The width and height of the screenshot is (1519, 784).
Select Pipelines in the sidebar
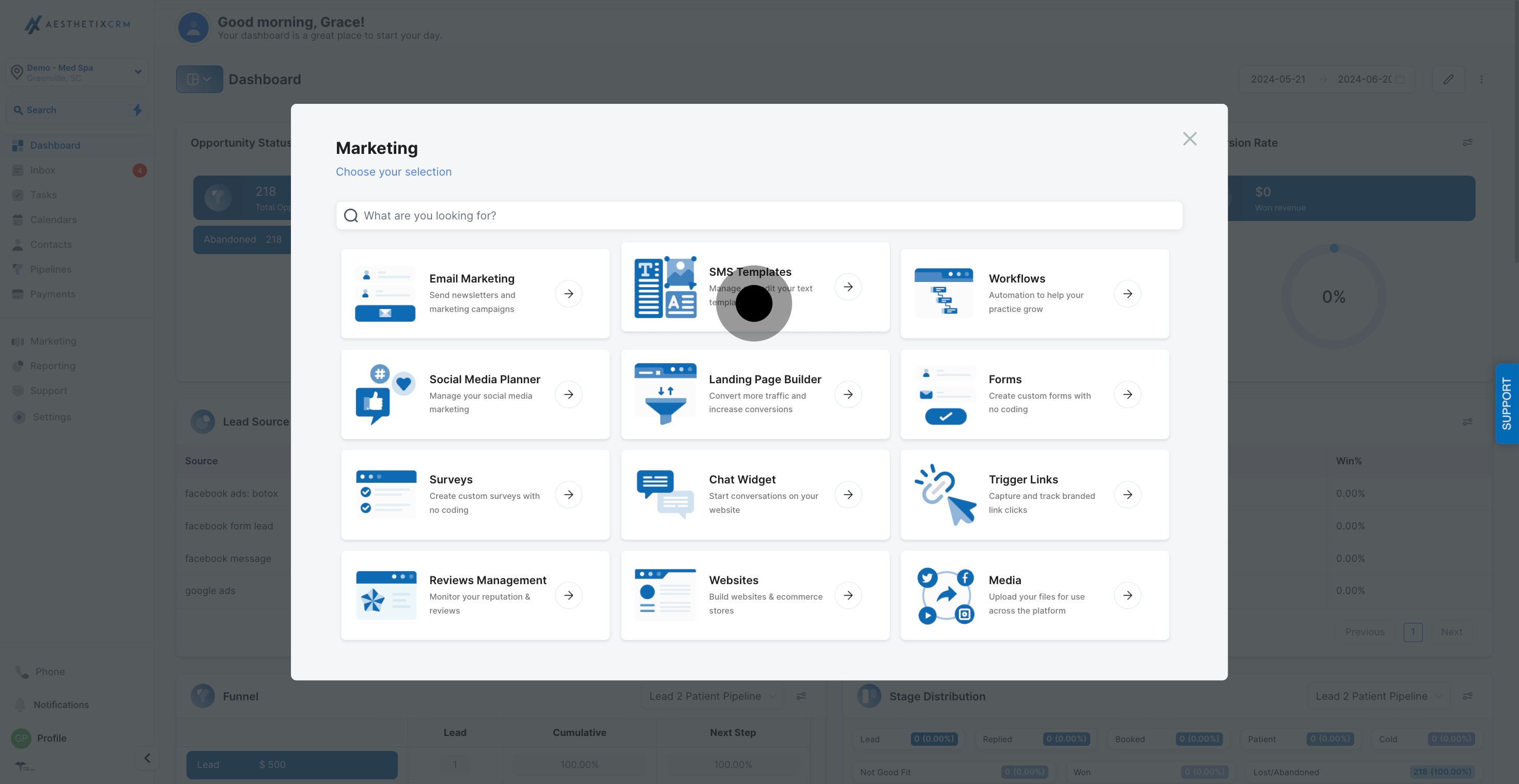pyautogui.click(x=51, y=270)
